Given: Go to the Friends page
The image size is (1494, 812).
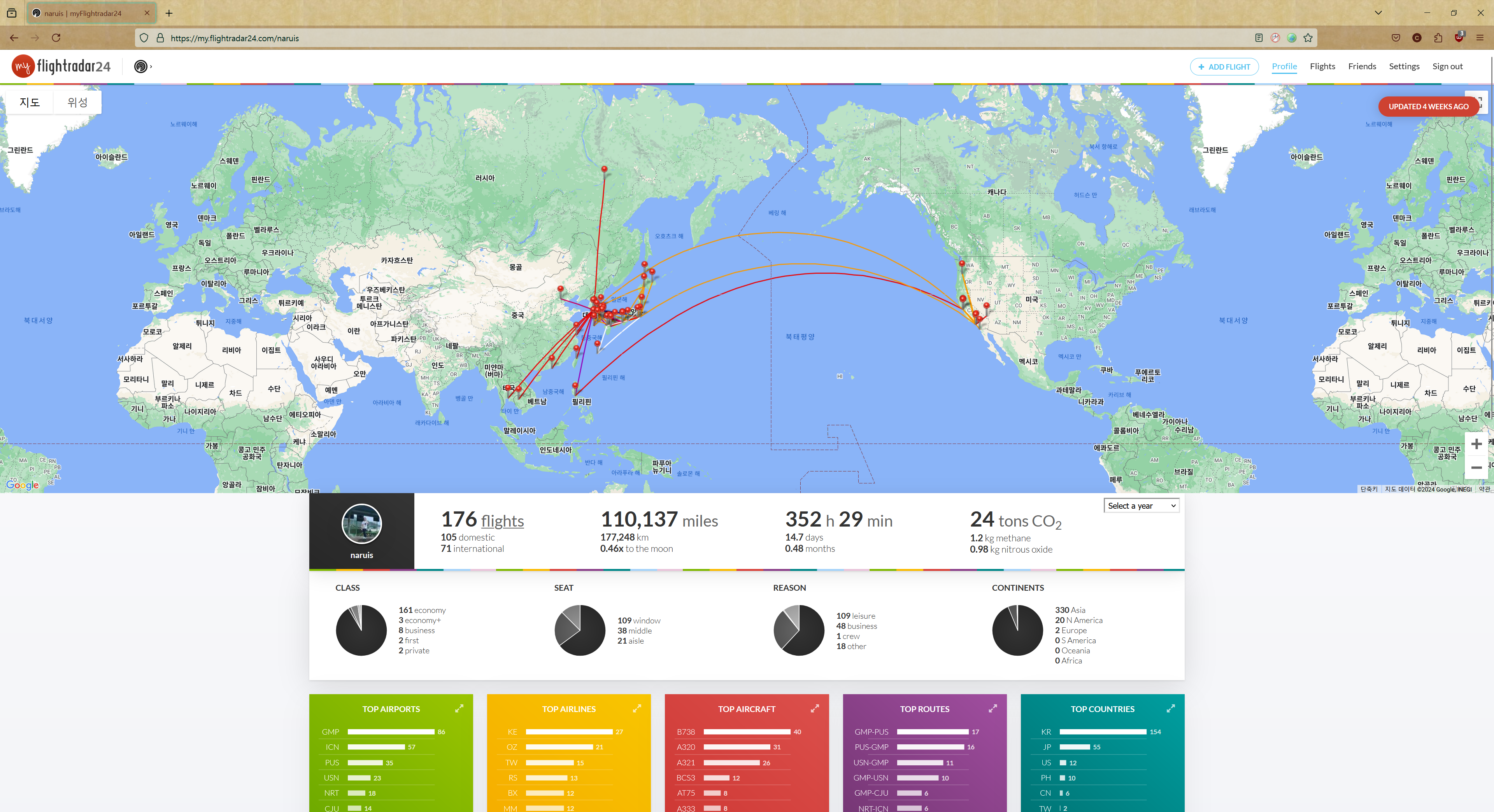Looking at the screenshot, I should coord(1362,66).
